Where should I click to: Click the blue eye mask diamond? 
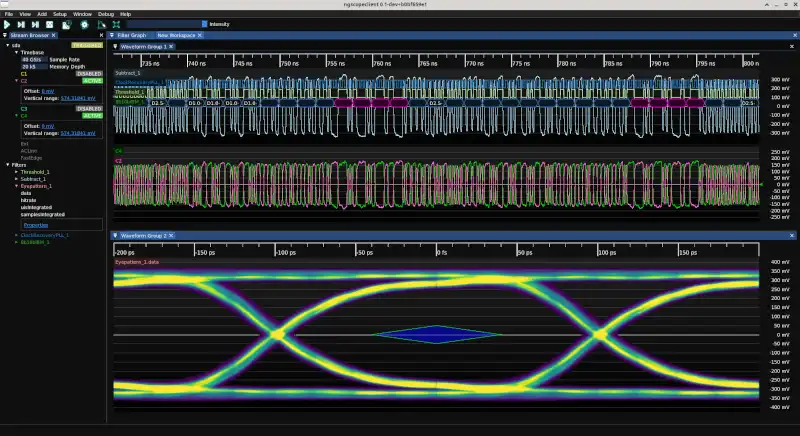coord(437,335)
